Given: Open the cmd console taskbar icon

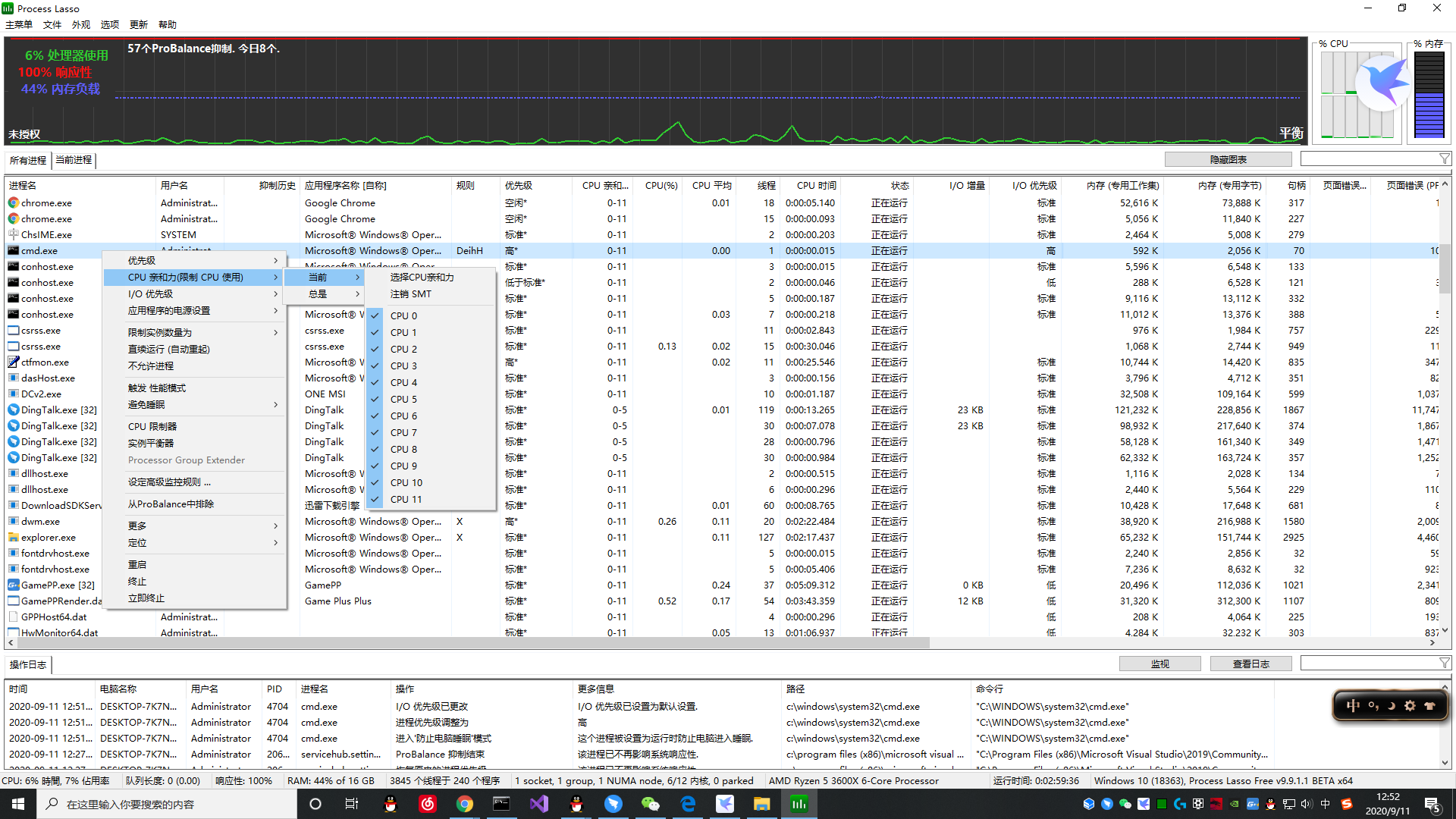Looking at the screenshot, I should coord(502,804).
